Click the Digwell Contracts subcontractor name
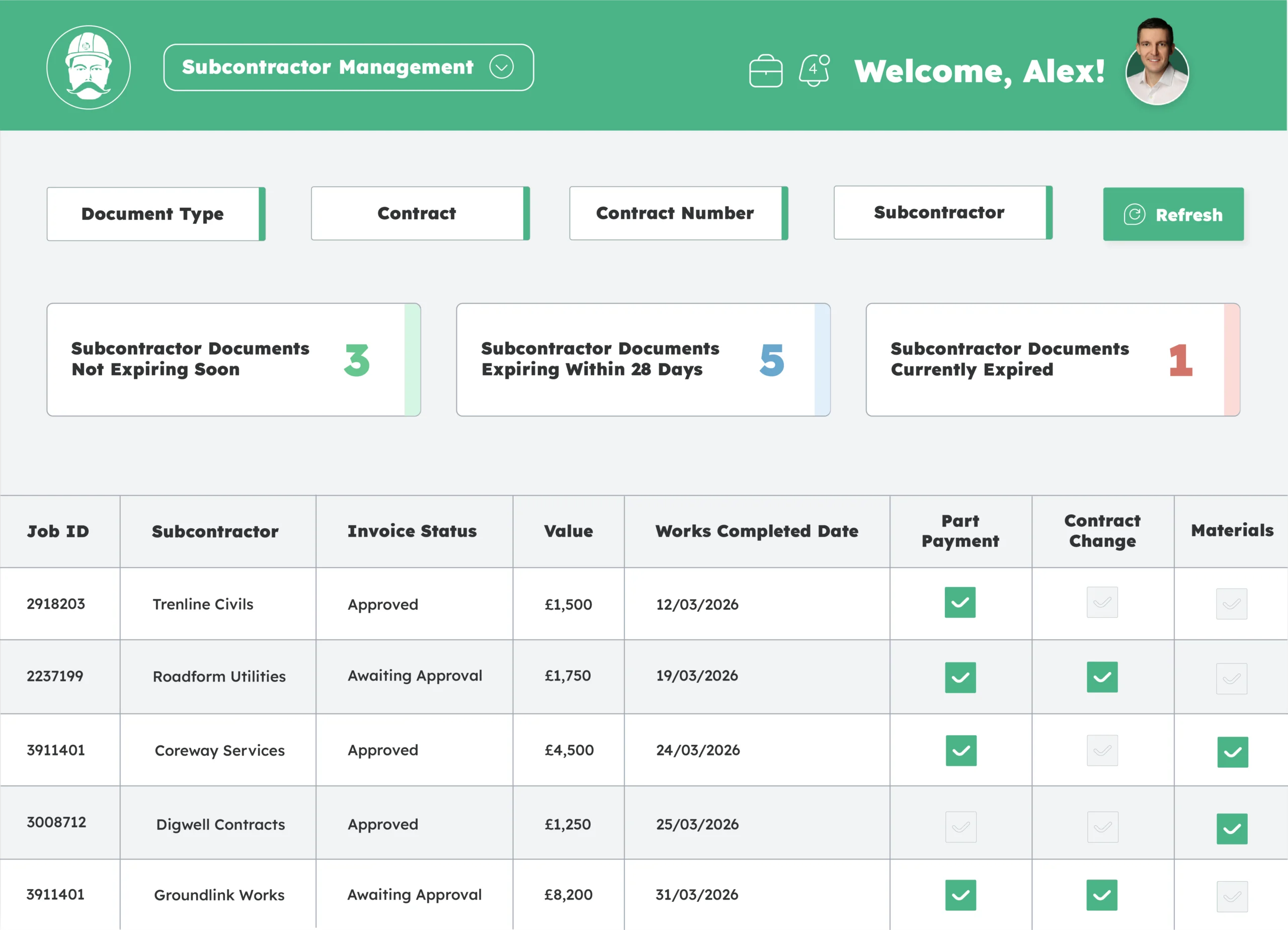Image resolution: width=1288 pixels, height=930 pixels. (x=220, y=824)
